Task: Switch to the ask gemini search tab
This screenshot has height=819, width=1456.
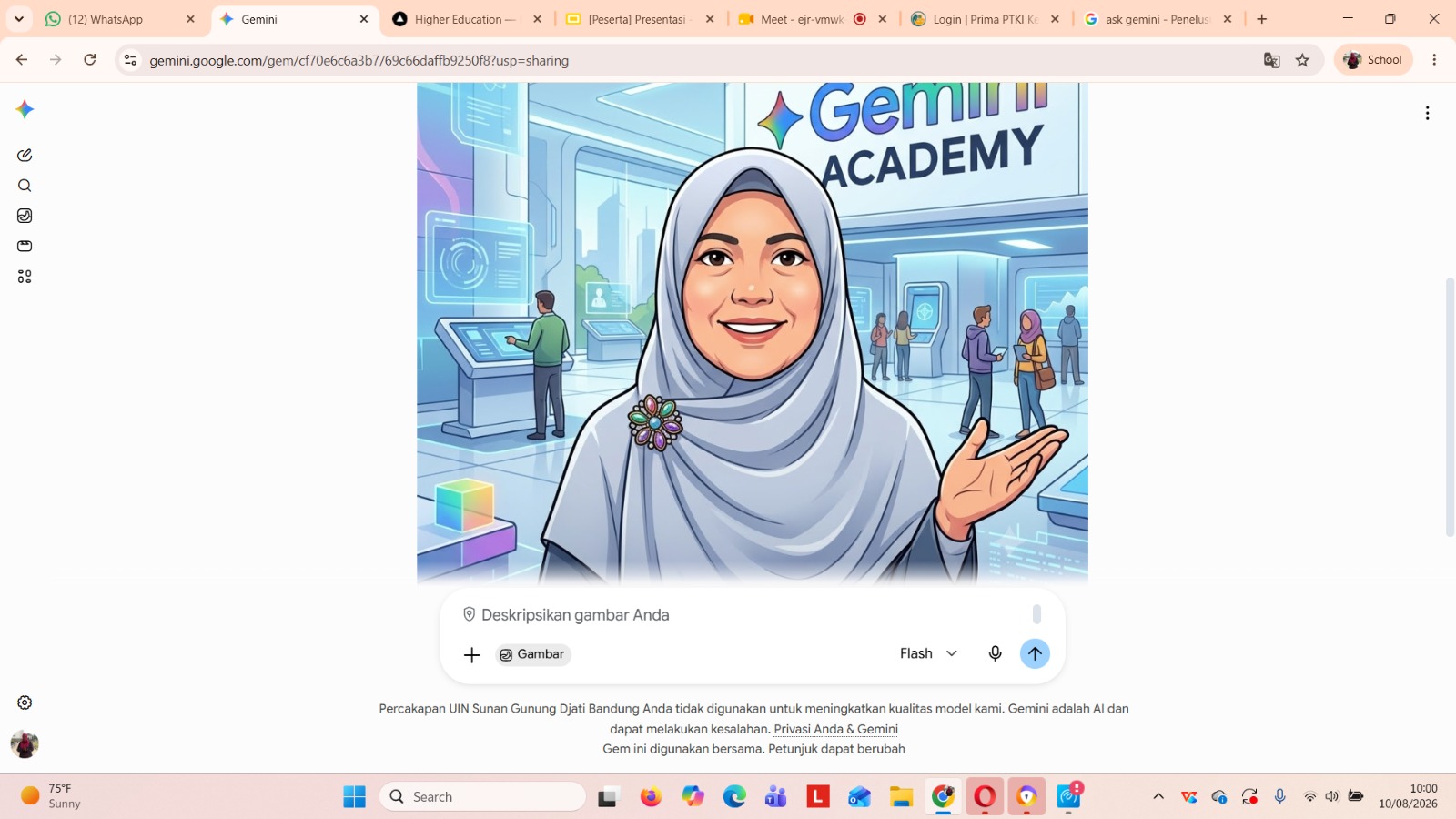Action: click(x=1158, y=19)
